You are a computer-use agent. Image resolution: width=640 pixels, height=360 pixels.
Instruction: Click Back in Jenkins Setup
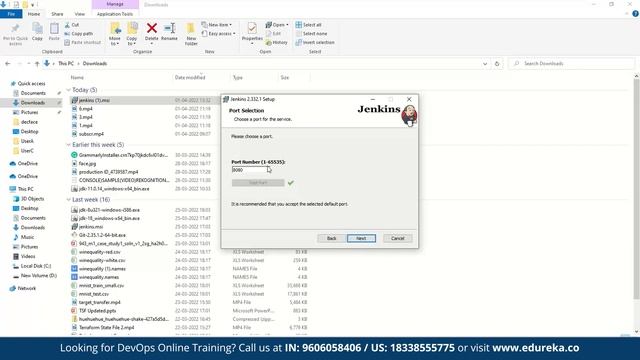(331, 238)
